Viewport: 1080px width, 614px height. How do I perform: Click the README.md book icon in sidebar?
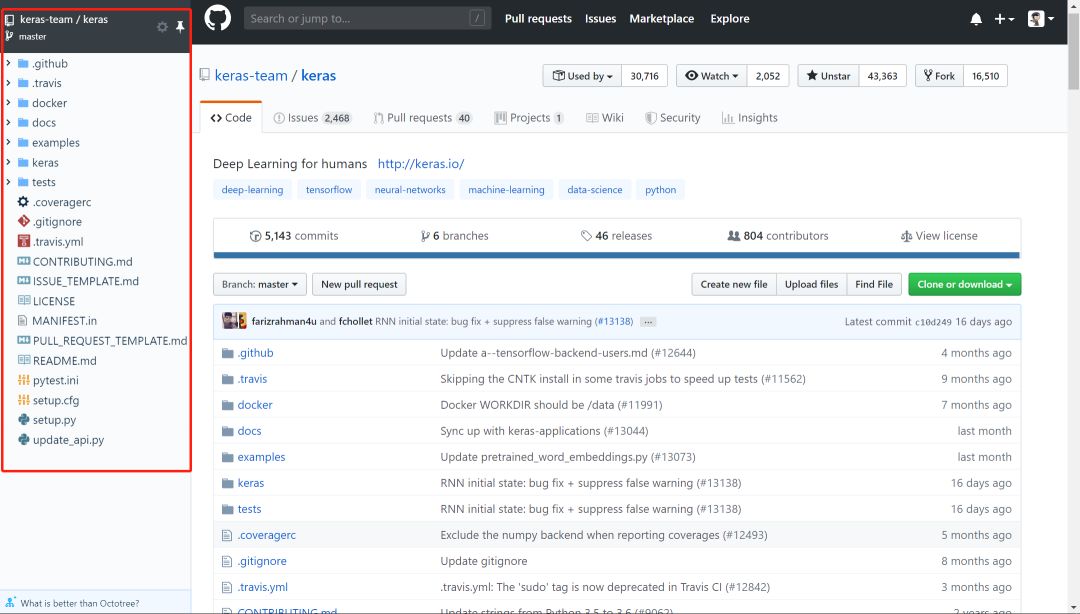point(23,360)
